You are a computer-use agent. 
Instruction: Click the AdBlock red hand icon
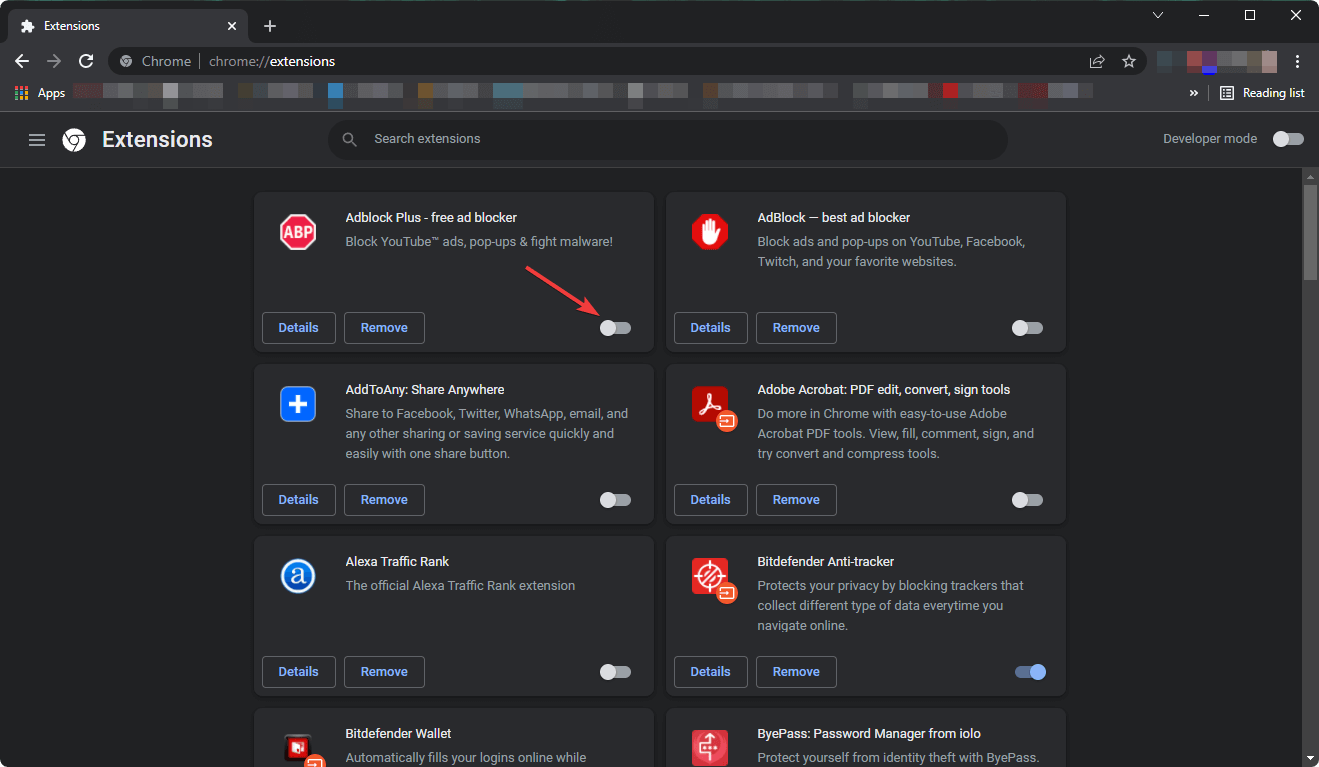click(x=710, y=232)
